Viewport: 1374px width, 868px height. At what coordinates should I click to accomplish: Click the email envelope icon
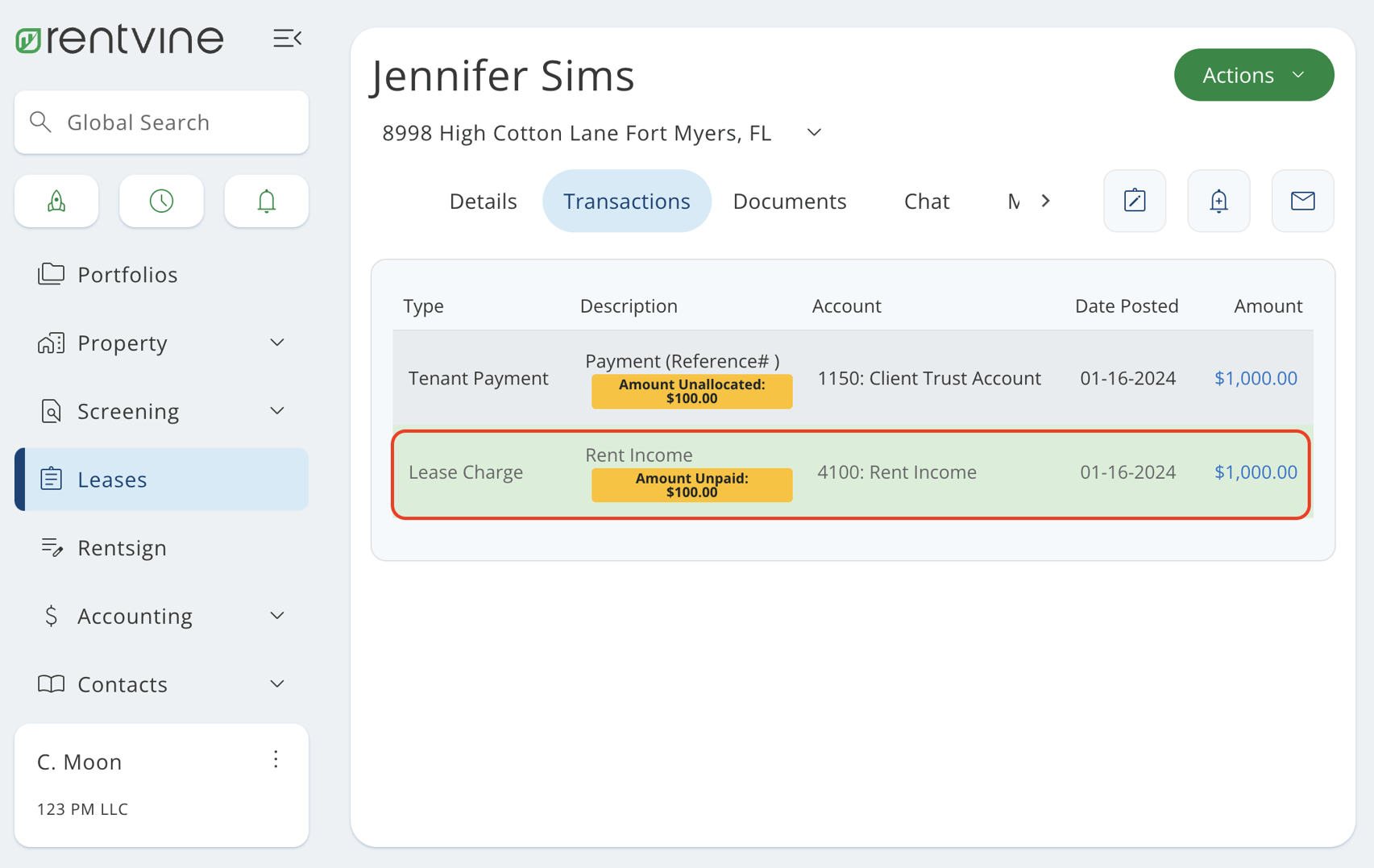(1302, 201)
